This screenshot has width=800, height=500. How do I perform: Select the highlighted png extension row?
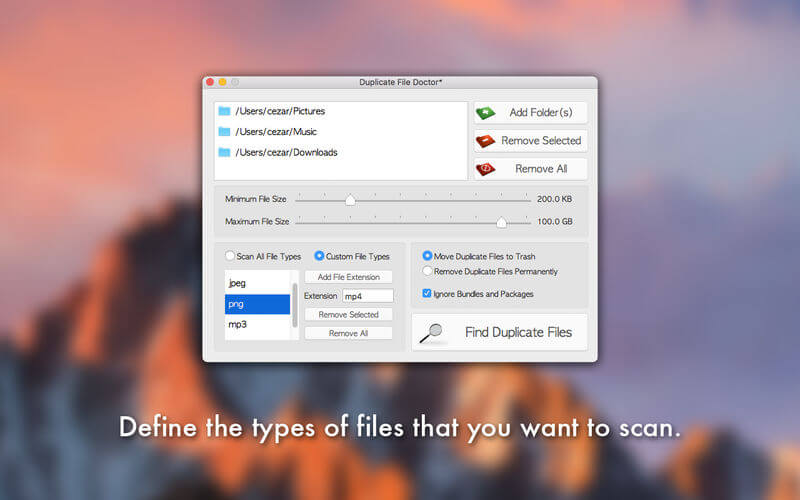[x=258, y=304]
